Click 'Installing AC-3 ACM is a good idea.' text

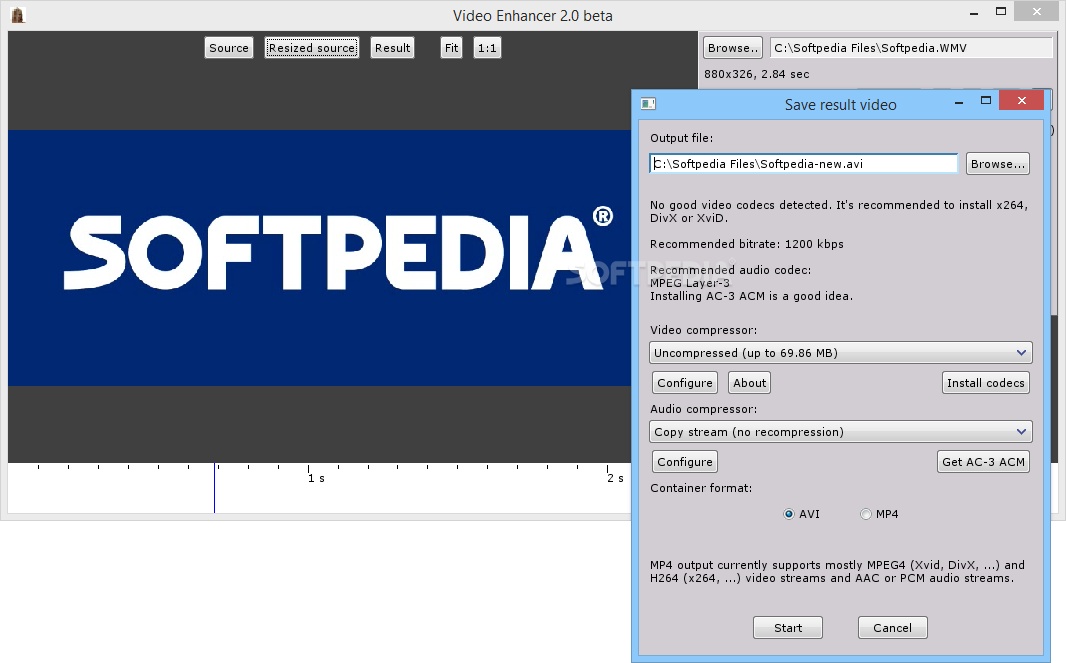coord(751,296)
